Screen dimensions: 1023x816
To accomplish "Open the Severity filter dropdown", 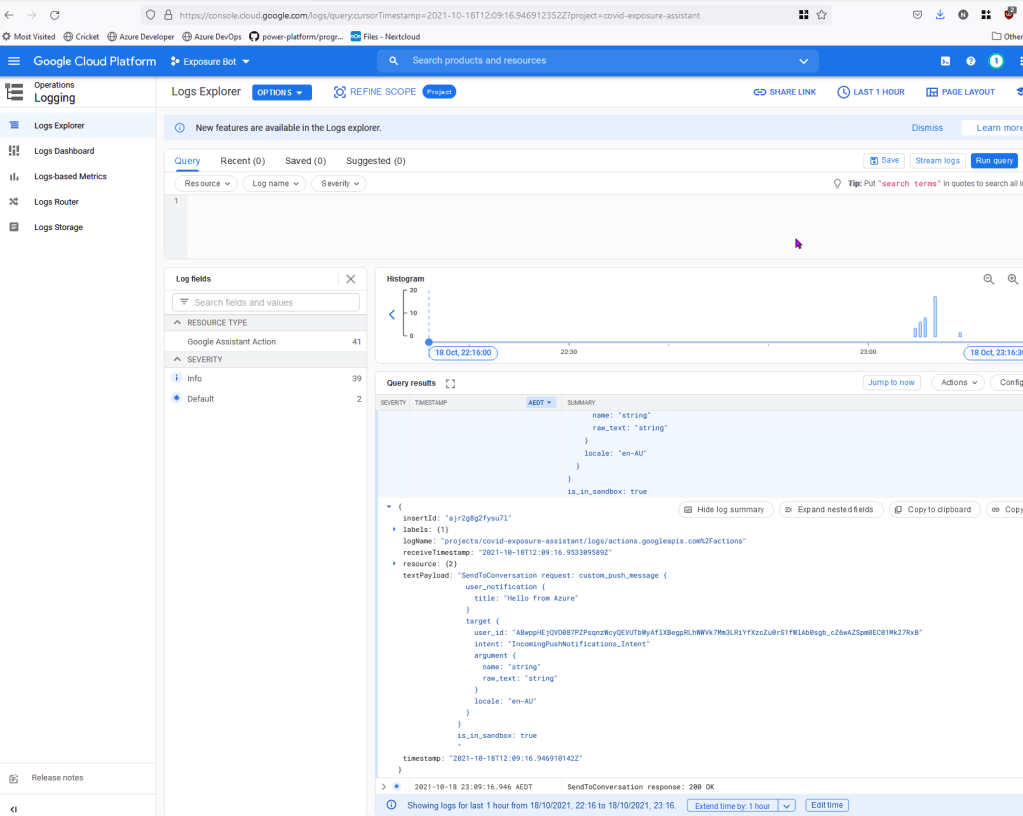I will [339, 184].
